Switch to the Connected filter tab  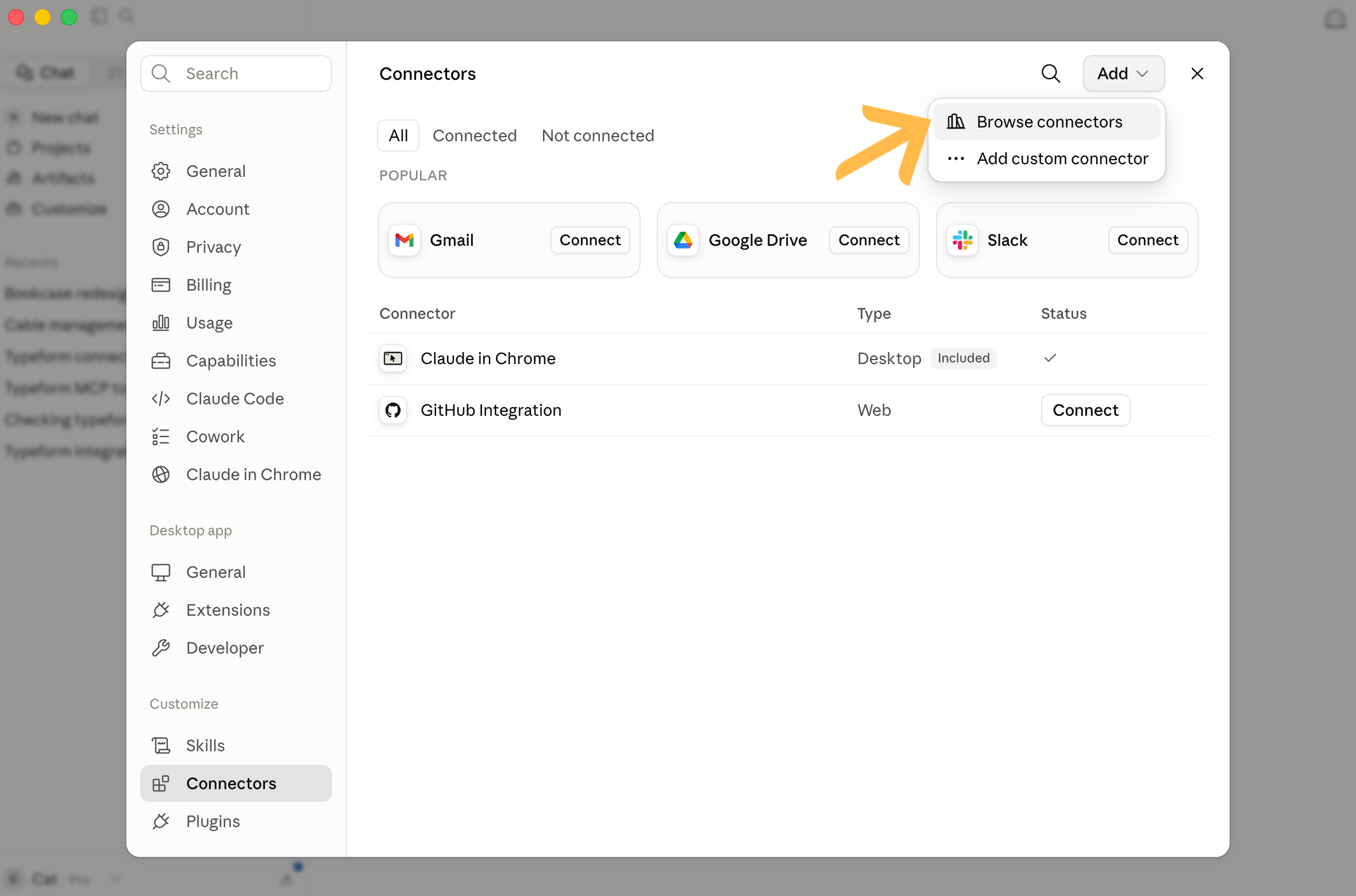pyautogui.click(x=475, y=136)
